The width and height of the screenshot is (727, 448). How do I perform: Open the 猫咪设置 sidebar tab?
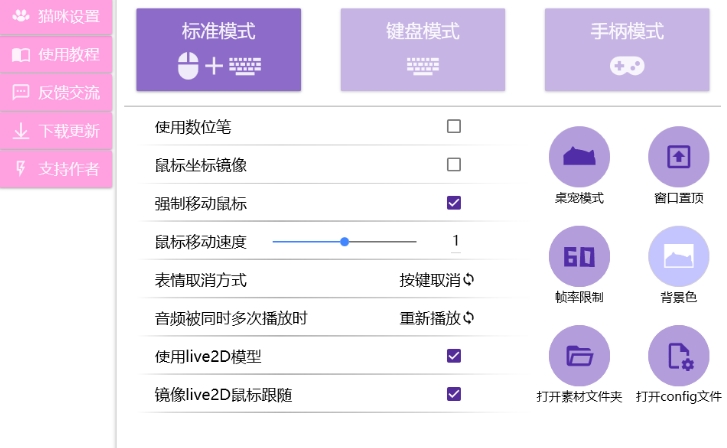click(57, 16)
